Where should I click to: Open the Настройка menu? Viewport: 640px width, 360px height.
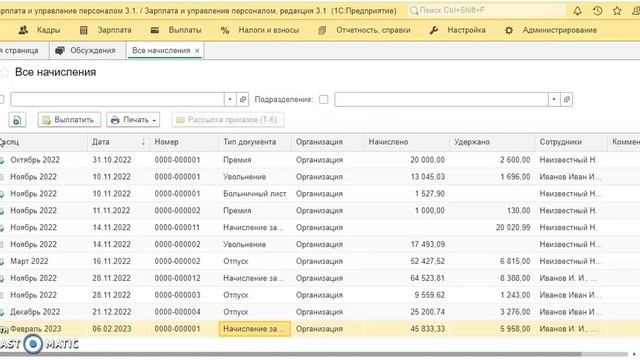[467, 30]
